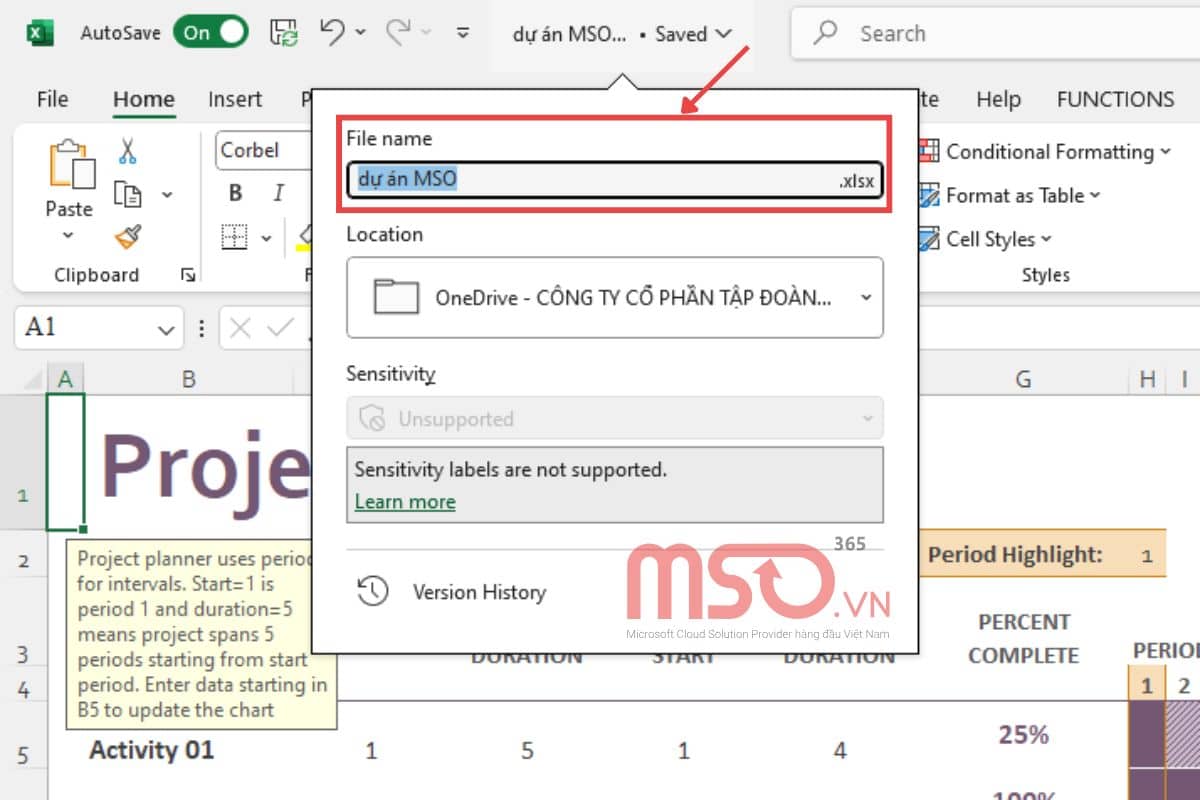1200x800 pixels.
Task: Open the Help tab
Action: click(x=998, y=99)
